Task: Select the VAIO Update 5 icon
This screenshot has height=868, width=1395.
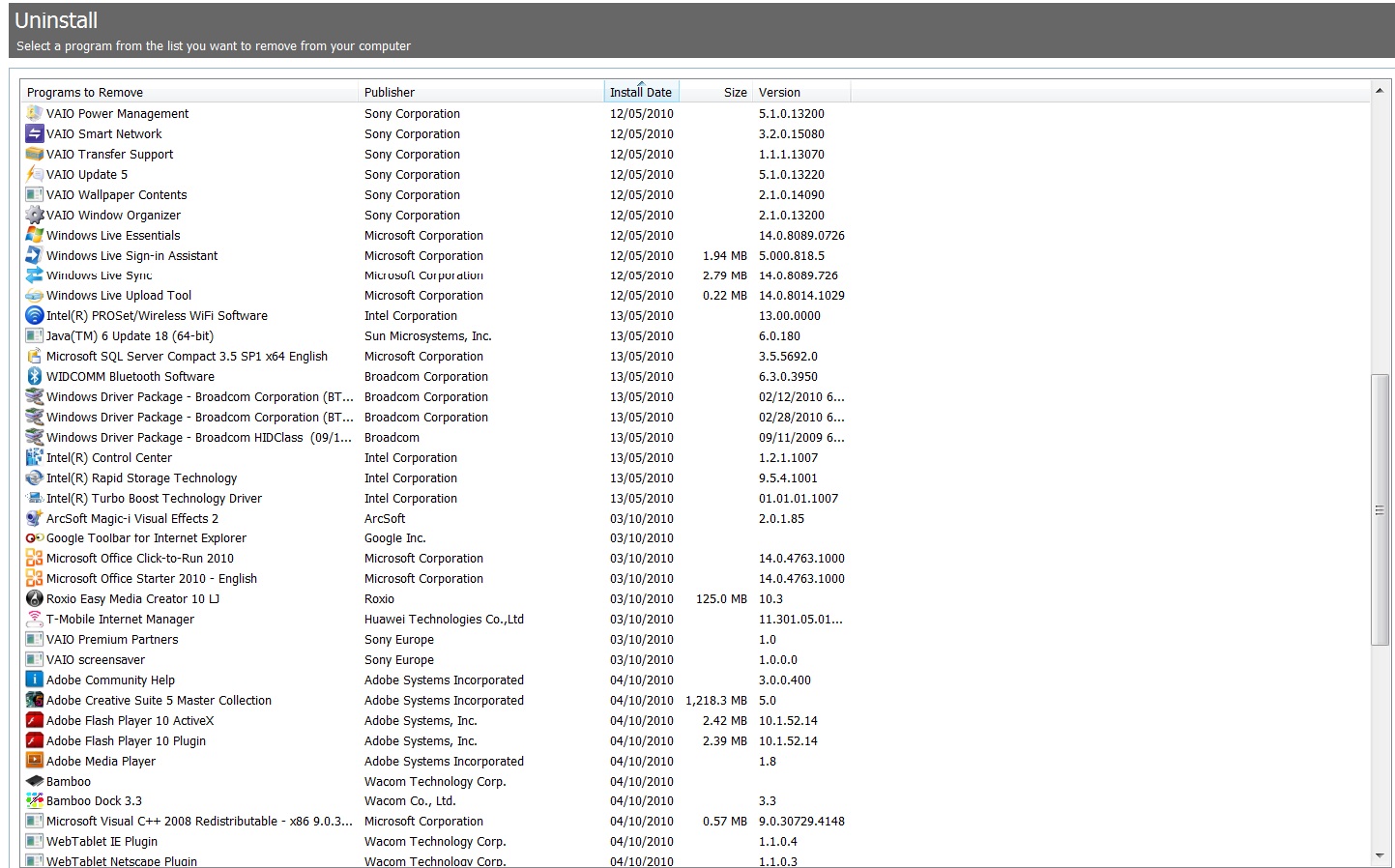Action: [x=34, y=174]
